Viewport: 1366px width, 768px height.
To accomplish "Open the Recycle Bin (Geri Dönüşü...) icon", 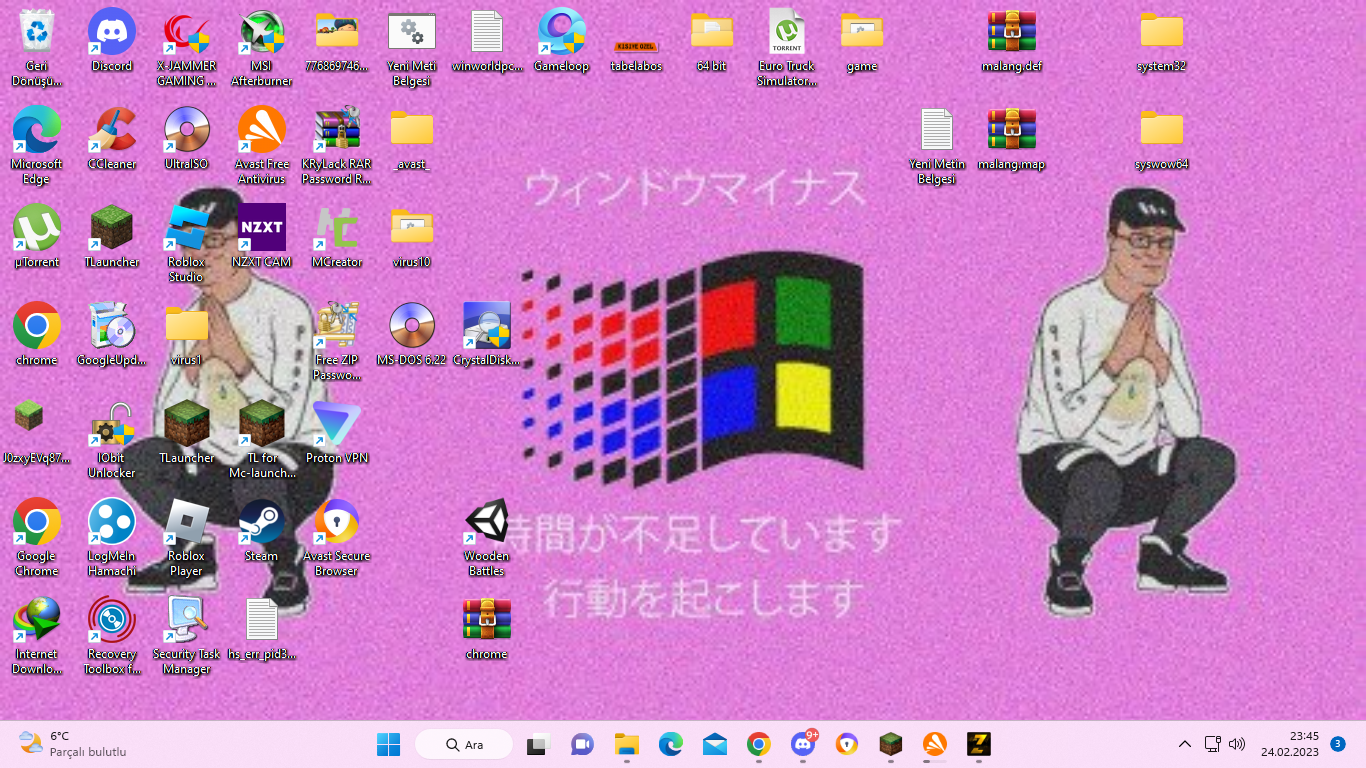I will [x=37, y=47].
